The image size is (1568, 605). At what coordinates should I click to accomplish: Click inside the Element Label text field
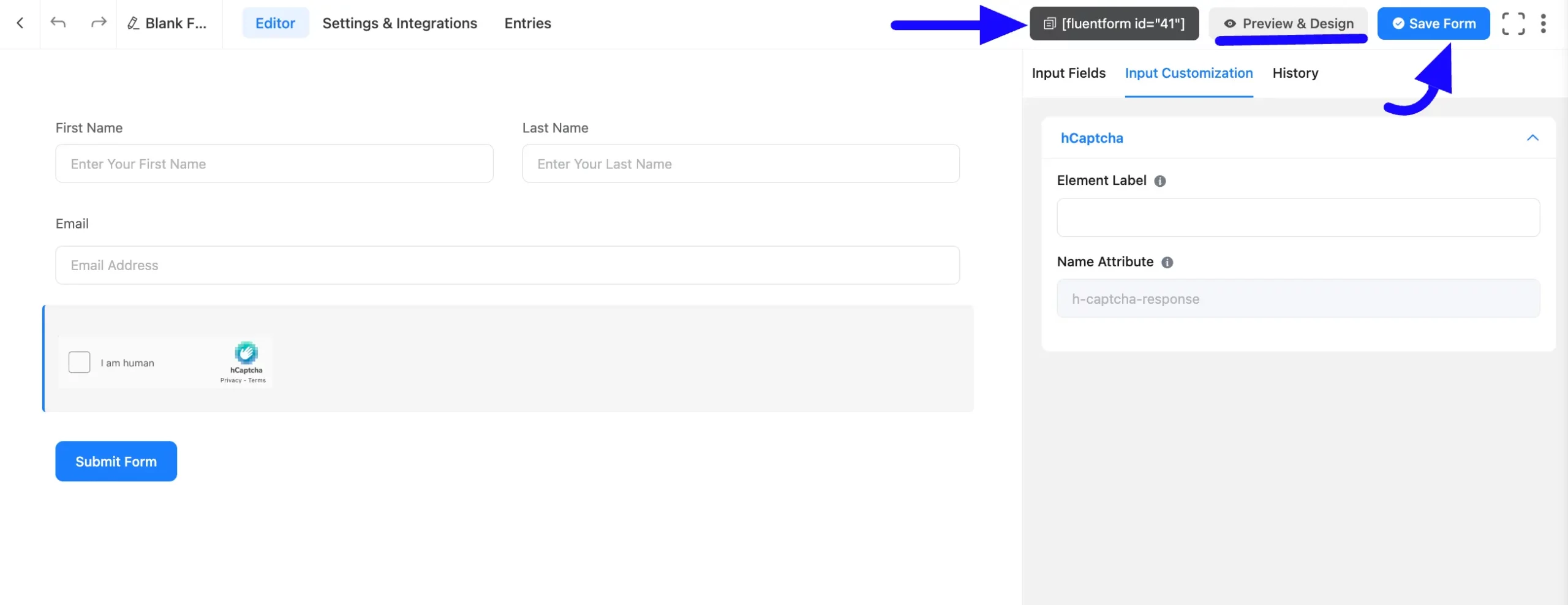click(1297, 217)
